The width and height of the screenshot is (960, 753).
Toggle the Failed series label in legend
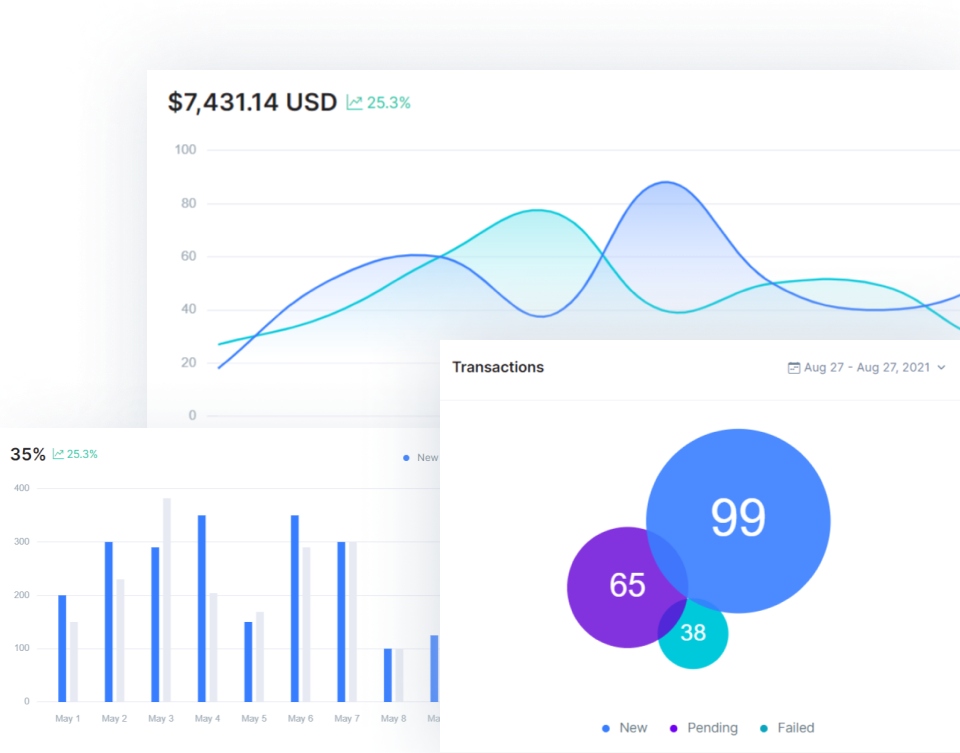[x=796, y=728]
